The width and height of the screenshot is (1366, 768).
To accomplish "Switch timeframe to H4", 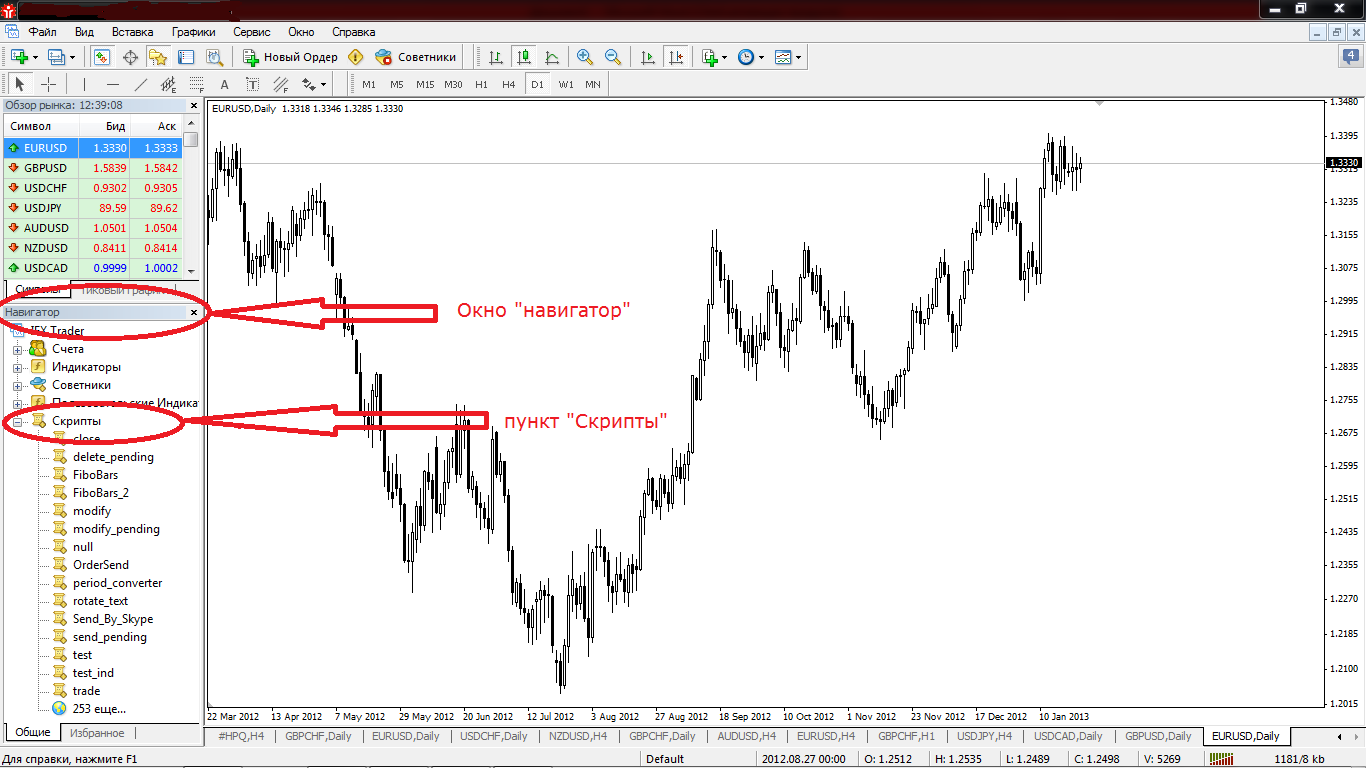I will click(x=509, y=84).
